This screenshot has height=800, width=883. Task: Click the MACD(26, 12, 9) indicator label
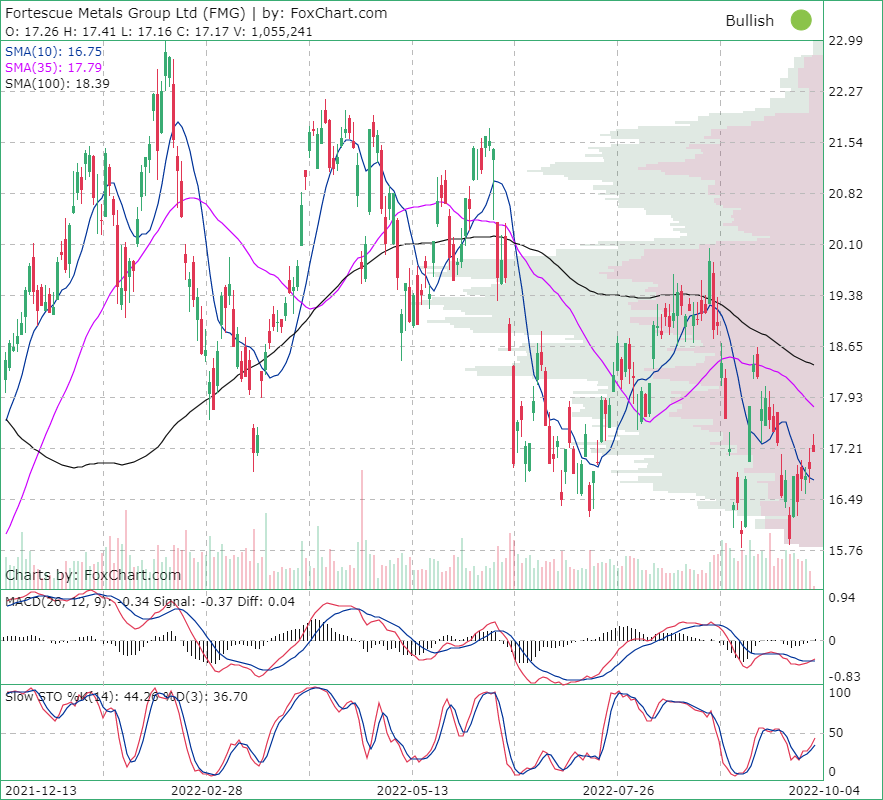pos(53,601)
